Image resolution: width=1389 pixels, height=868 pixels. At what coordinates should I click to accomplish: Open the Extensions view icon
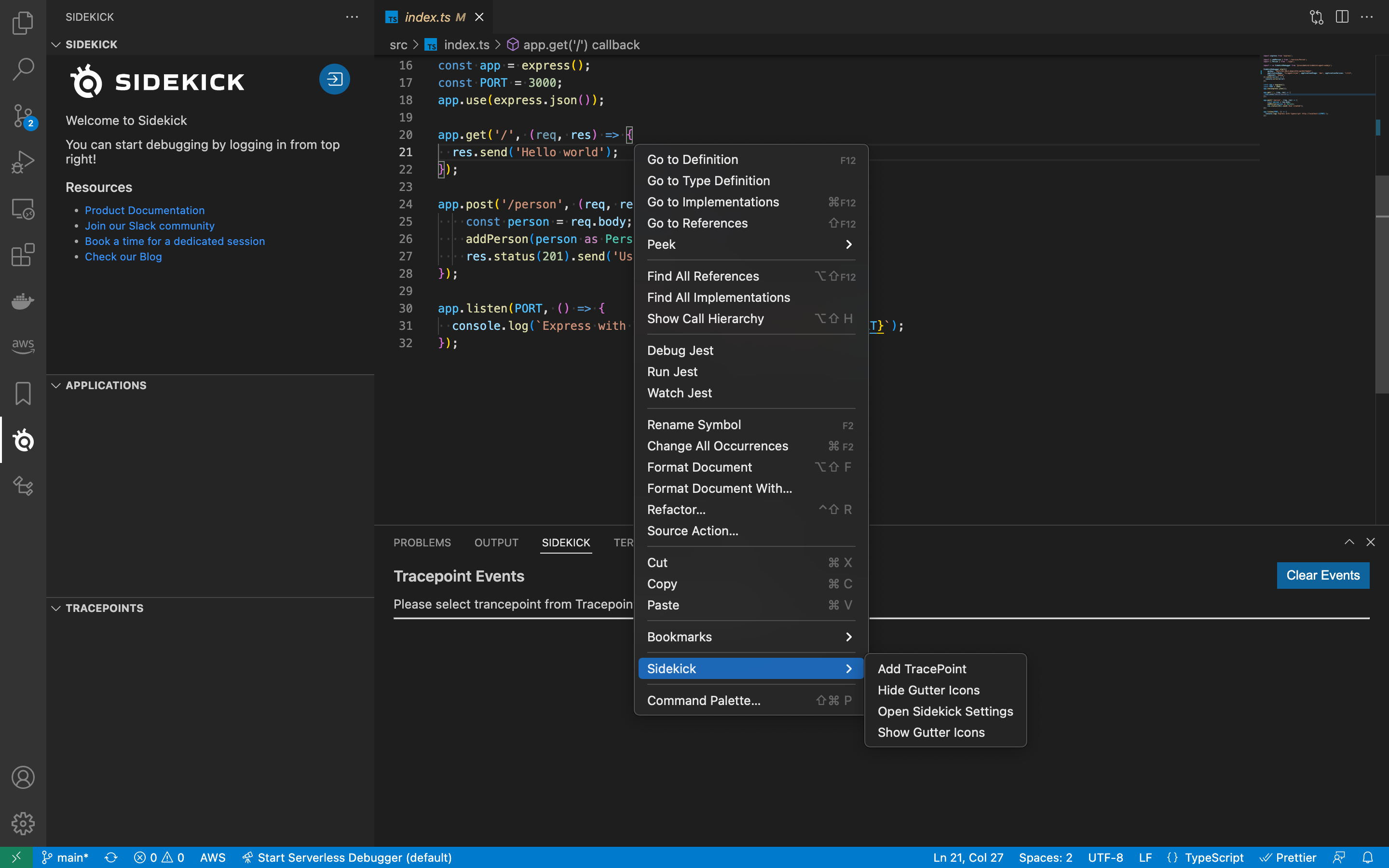[23, 255]
